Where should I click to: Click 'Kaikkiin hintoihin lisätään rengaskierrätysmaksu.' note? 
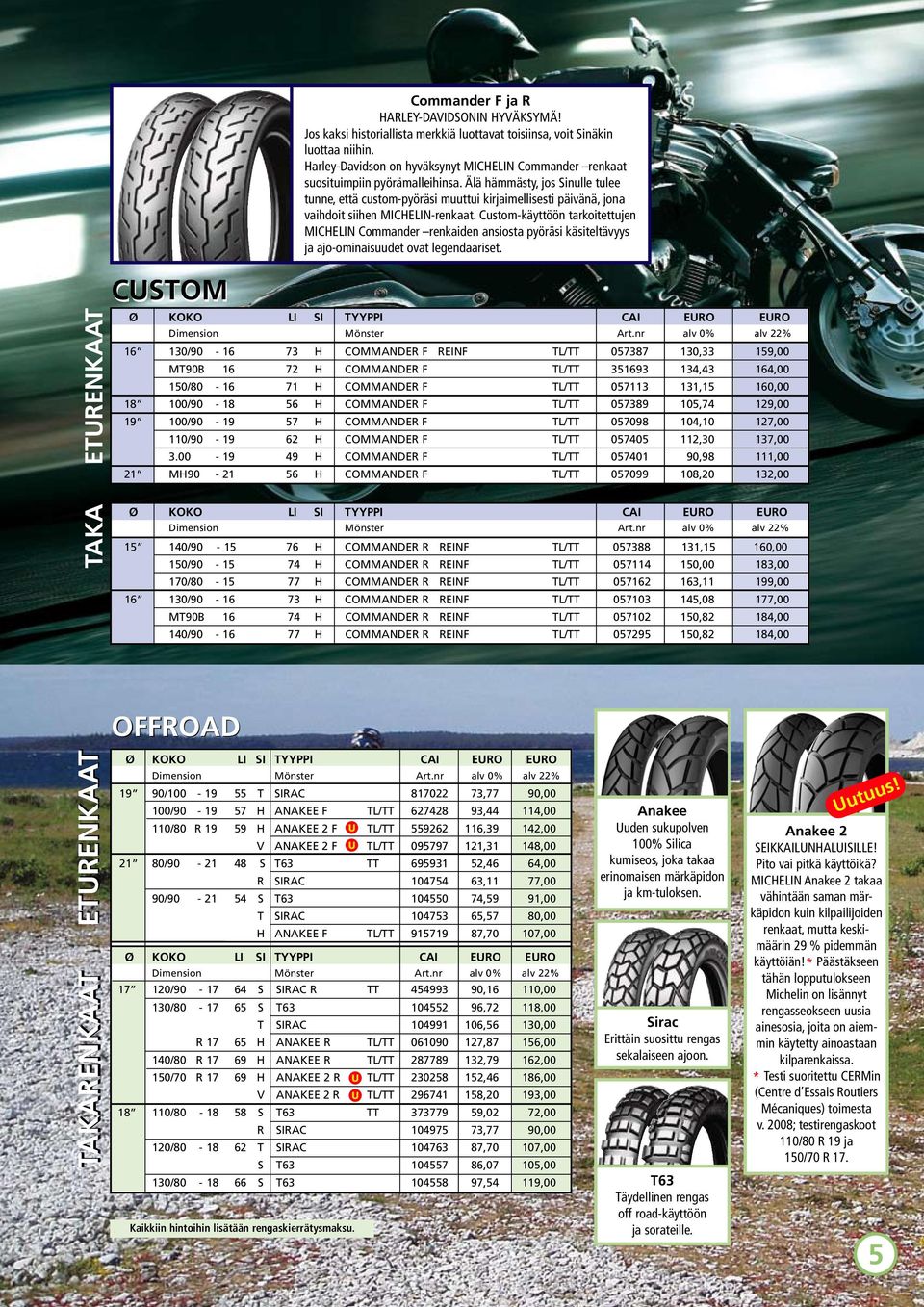pyautogui.click(x=243, y=1228)
